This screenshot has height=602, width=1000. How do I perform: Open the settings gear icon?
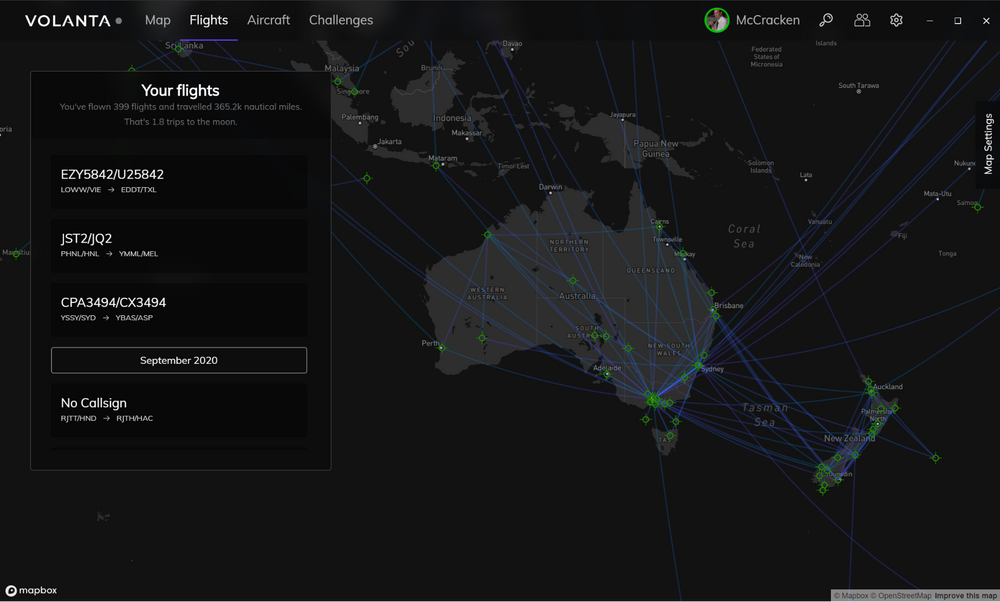coord(896,19)
